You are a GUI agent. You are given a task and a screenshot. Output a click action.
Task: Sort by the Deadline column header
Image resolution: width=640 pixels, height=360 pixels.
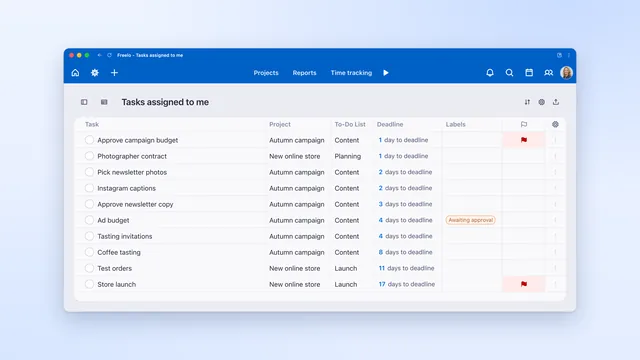click(390, 124)
